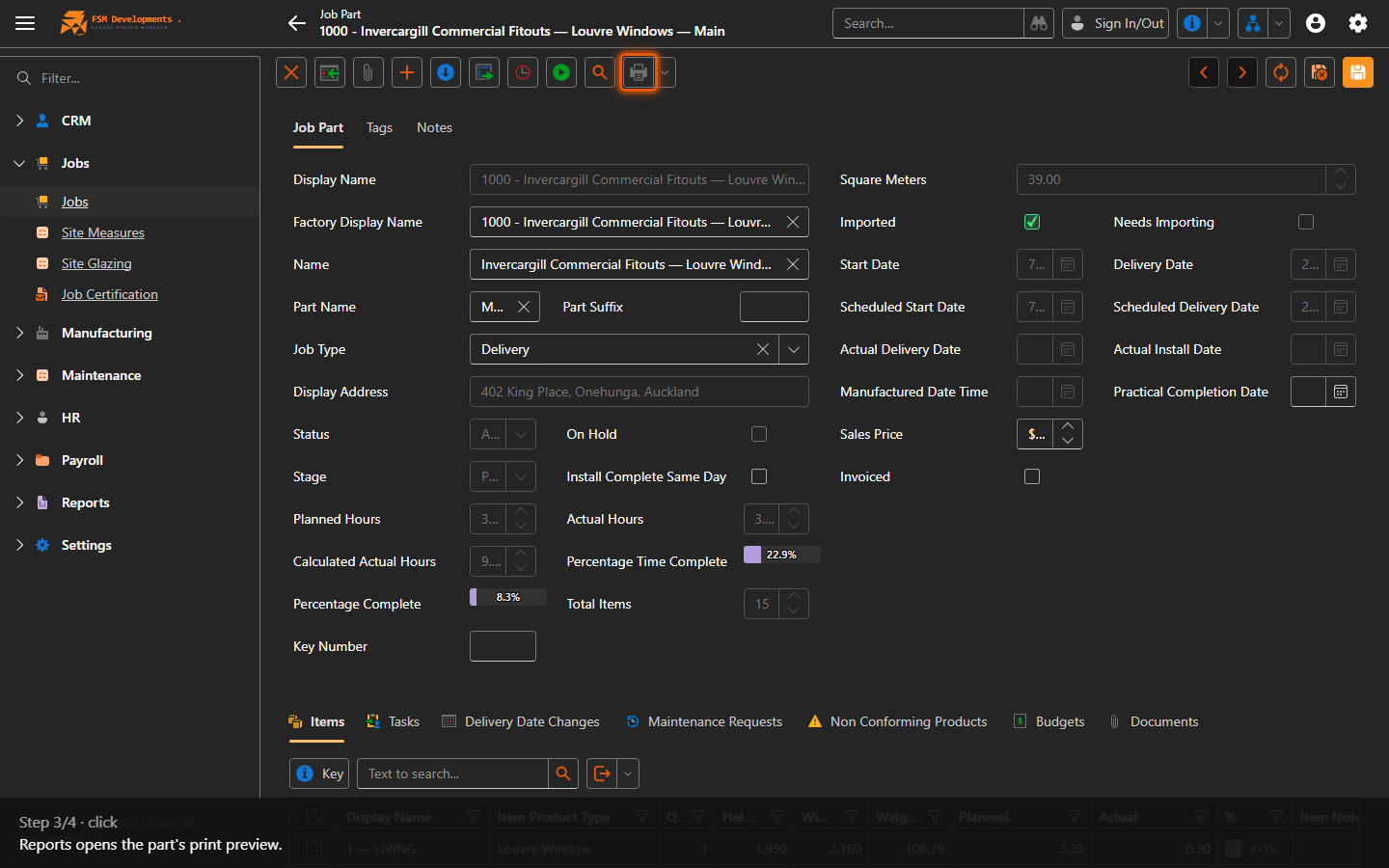This screenshot has height=868, width=1389.
Task: Click the discard-changes disk icon
Action: click(1320, 72)
